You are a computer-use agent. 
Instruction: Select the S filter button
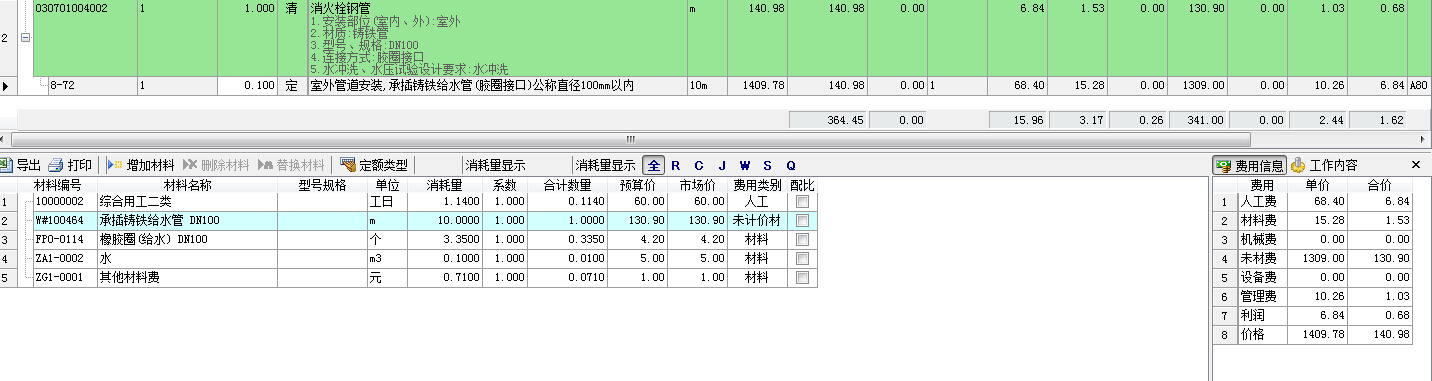767,165
